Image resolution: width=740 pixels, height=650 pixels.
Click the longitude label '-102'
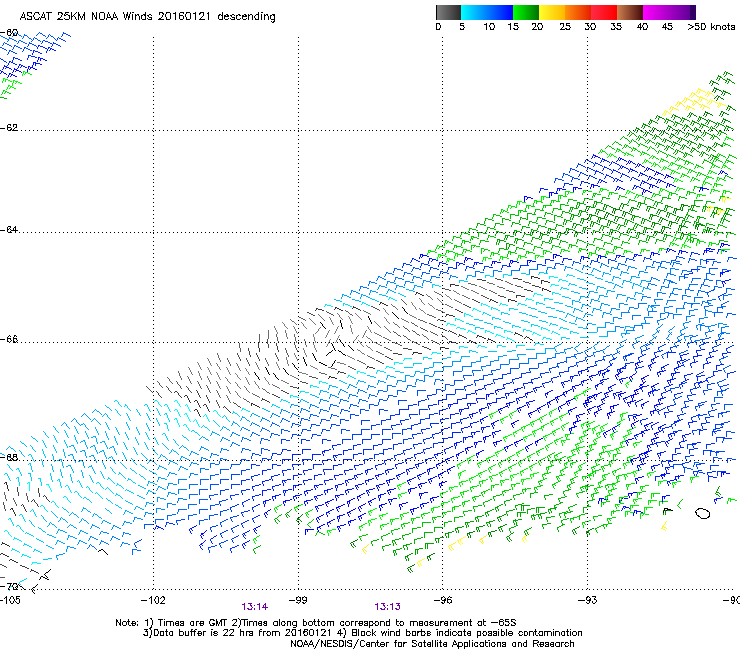(153, 600)
